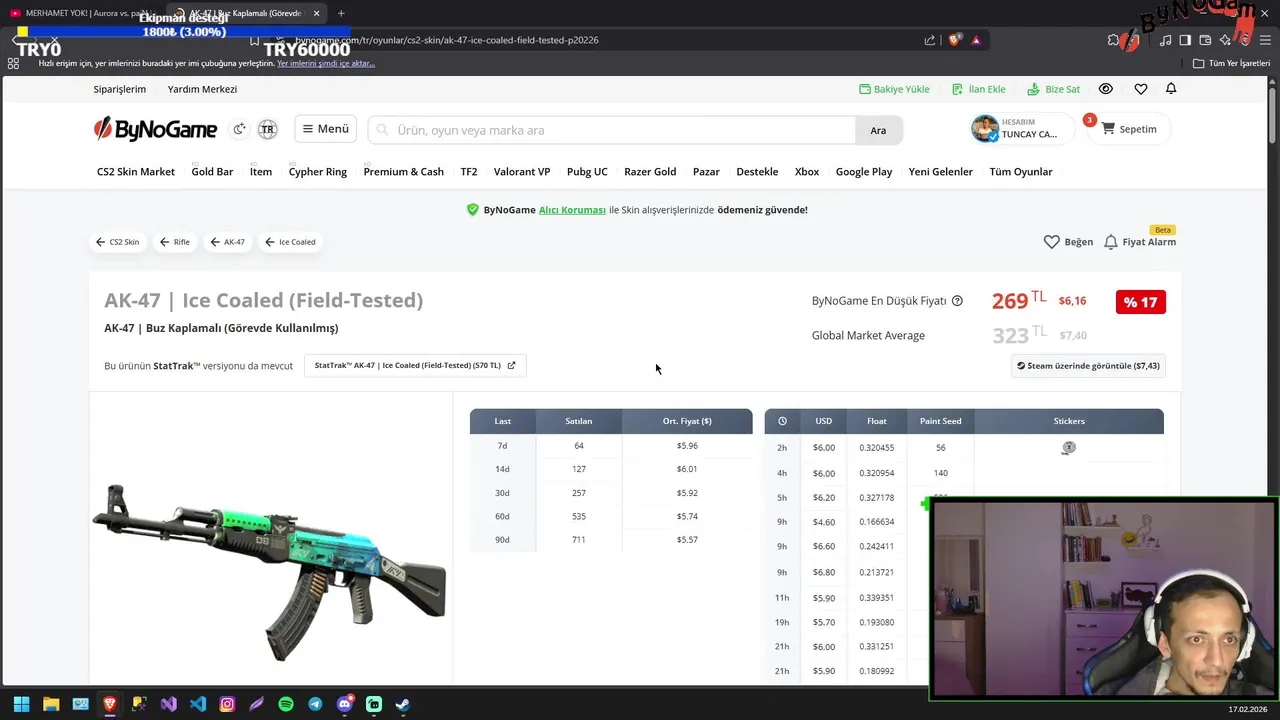Open Instagram from taskbar
1280x720 pixels.
coord(227,704)
